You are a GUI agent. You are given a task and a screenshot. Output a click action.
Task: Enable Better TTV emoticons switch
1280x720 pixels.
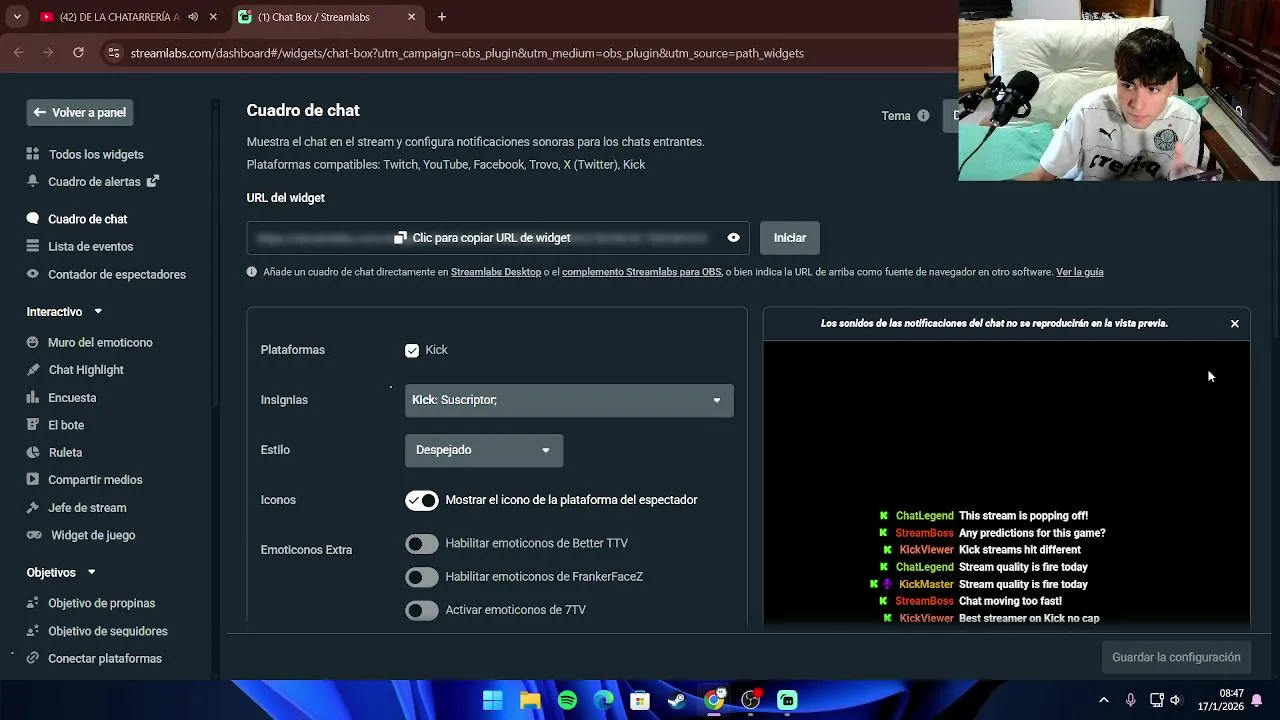pyautogui.click(x=422, y=543)
